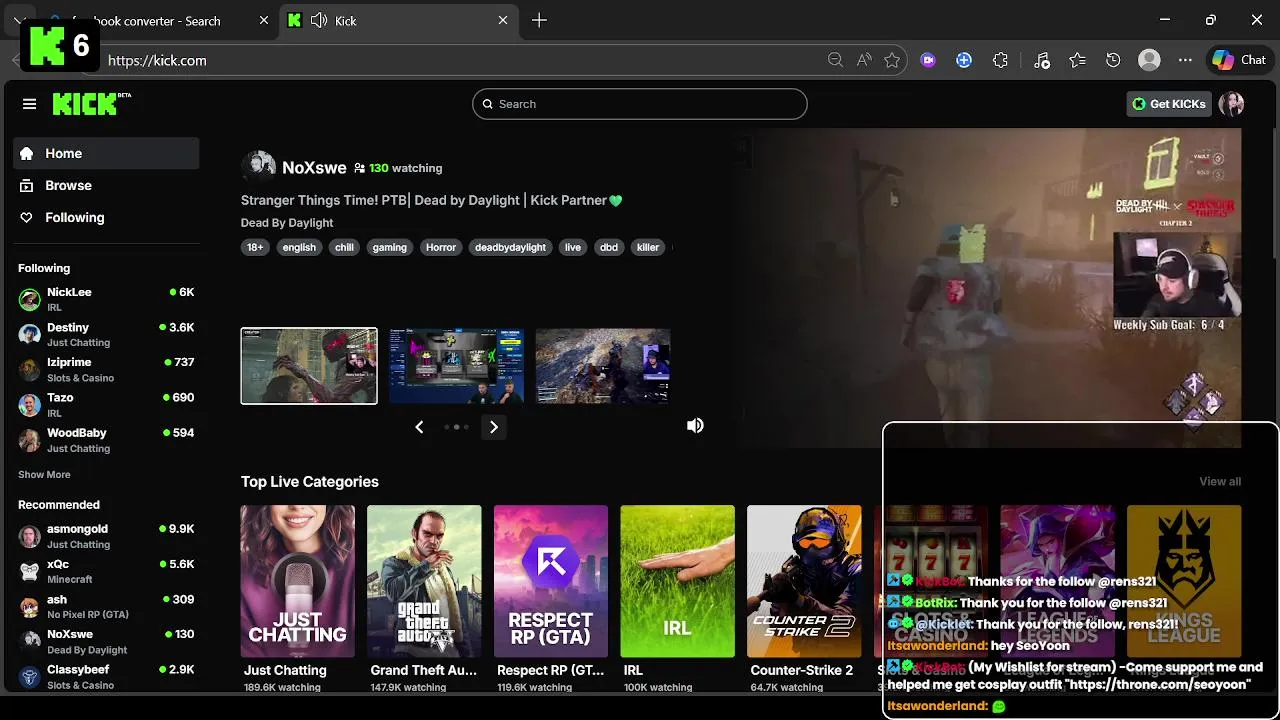Click the browser zoom magnifier icon
Viewport: 1280px width, 720px height.
(x=835, y=60)
